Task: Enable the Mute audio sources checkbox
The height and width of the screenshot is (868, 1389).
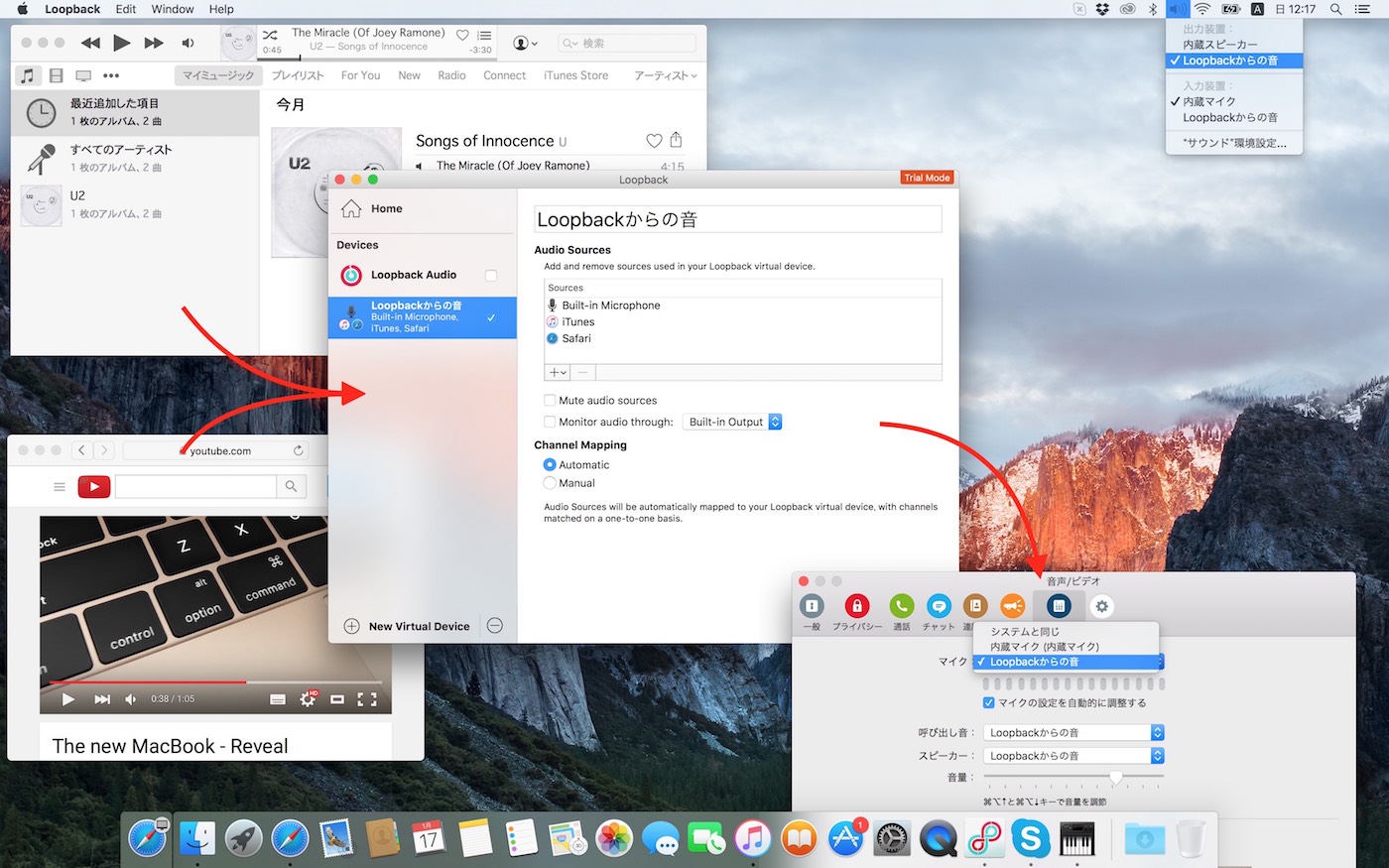Action: point(550,401)
